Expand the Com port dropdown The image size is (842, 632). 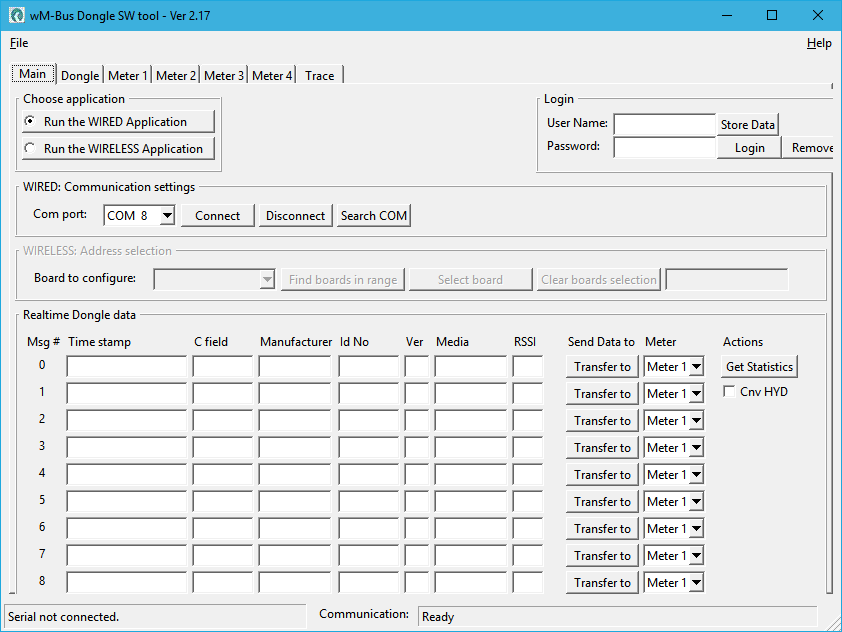[166, 216]
